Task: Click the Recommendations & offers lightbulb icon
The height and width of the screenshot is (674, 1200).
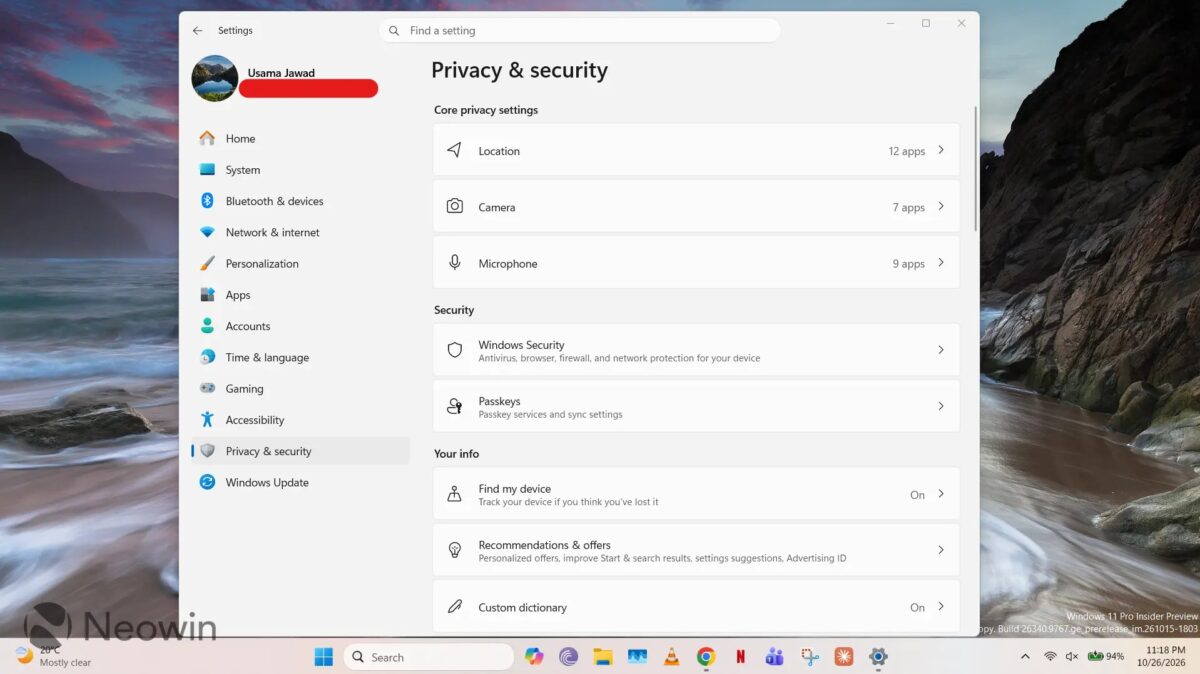Action: click(454, 550)
